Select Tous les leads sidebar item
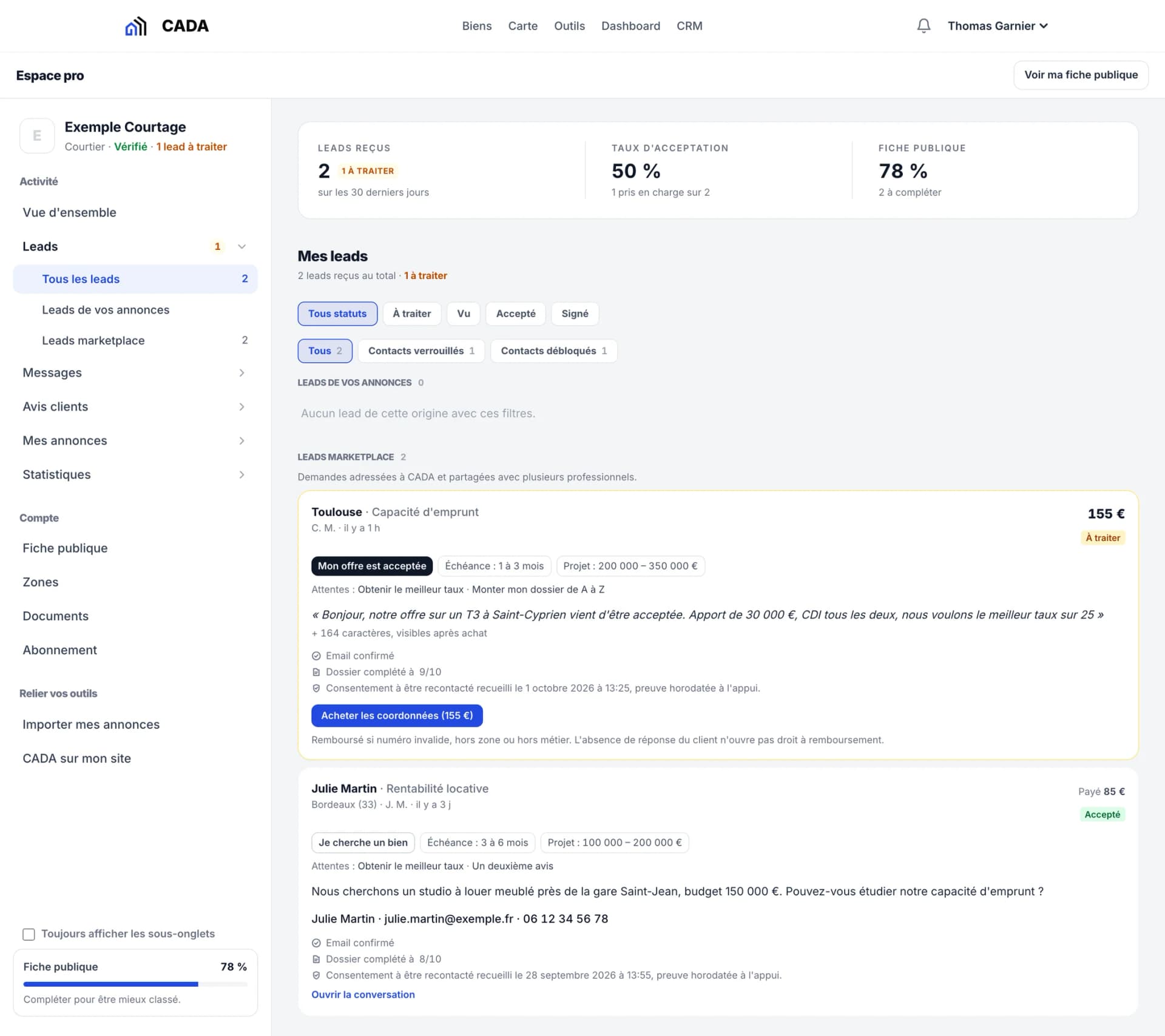 pos(135,279)
